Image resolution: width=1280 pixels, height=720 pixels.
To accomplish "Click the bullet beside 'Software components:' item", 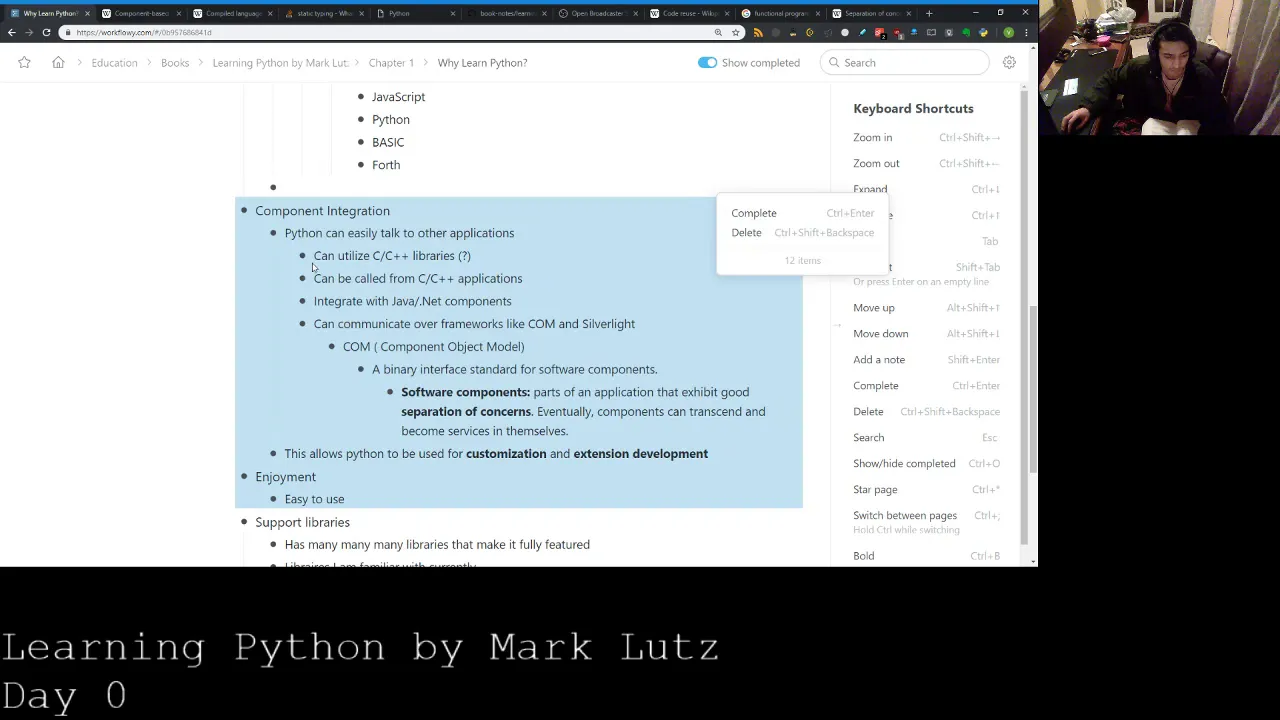I will tap(390, 392).
